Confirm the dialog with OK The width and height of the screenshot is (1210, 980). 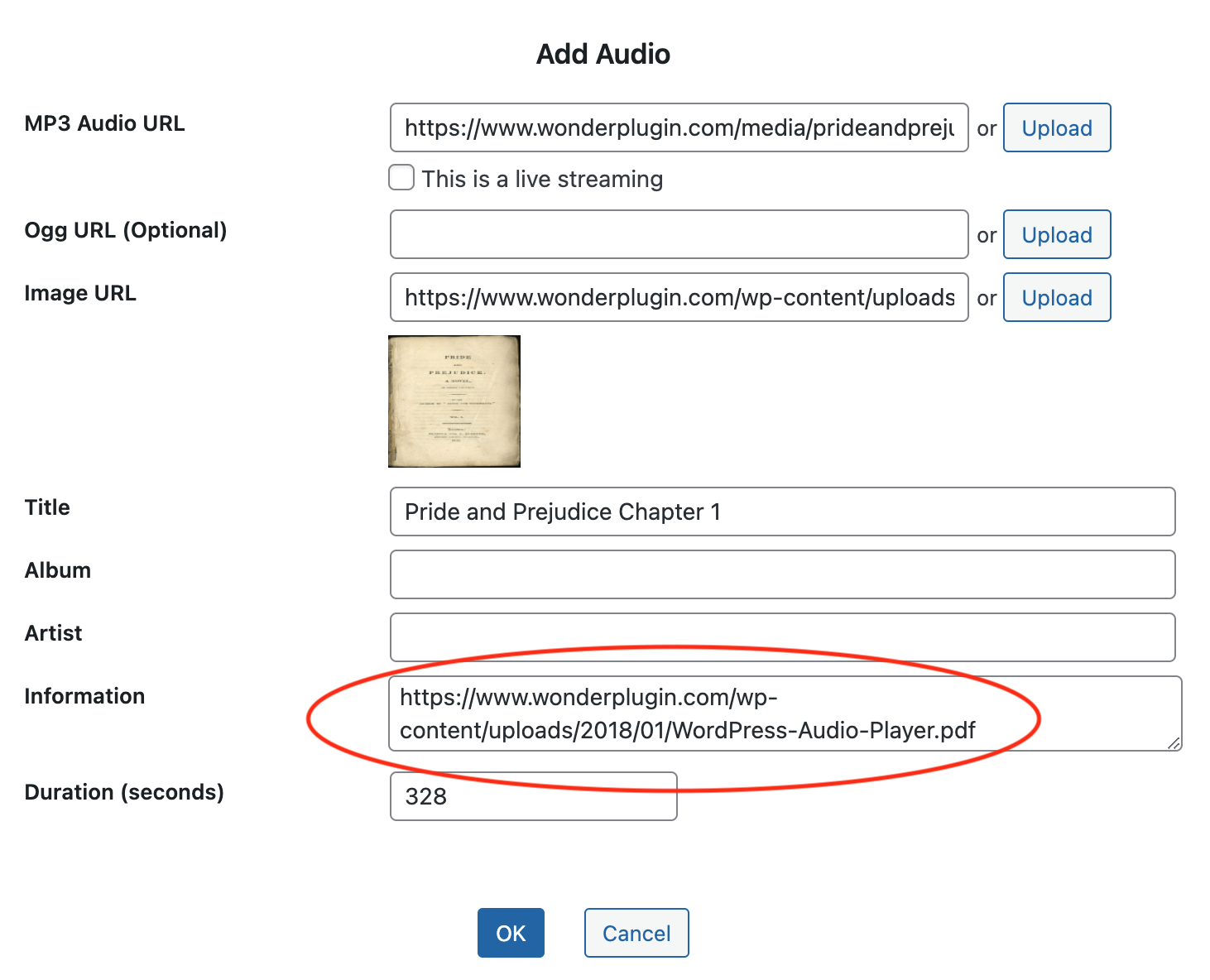pos(511,933)
